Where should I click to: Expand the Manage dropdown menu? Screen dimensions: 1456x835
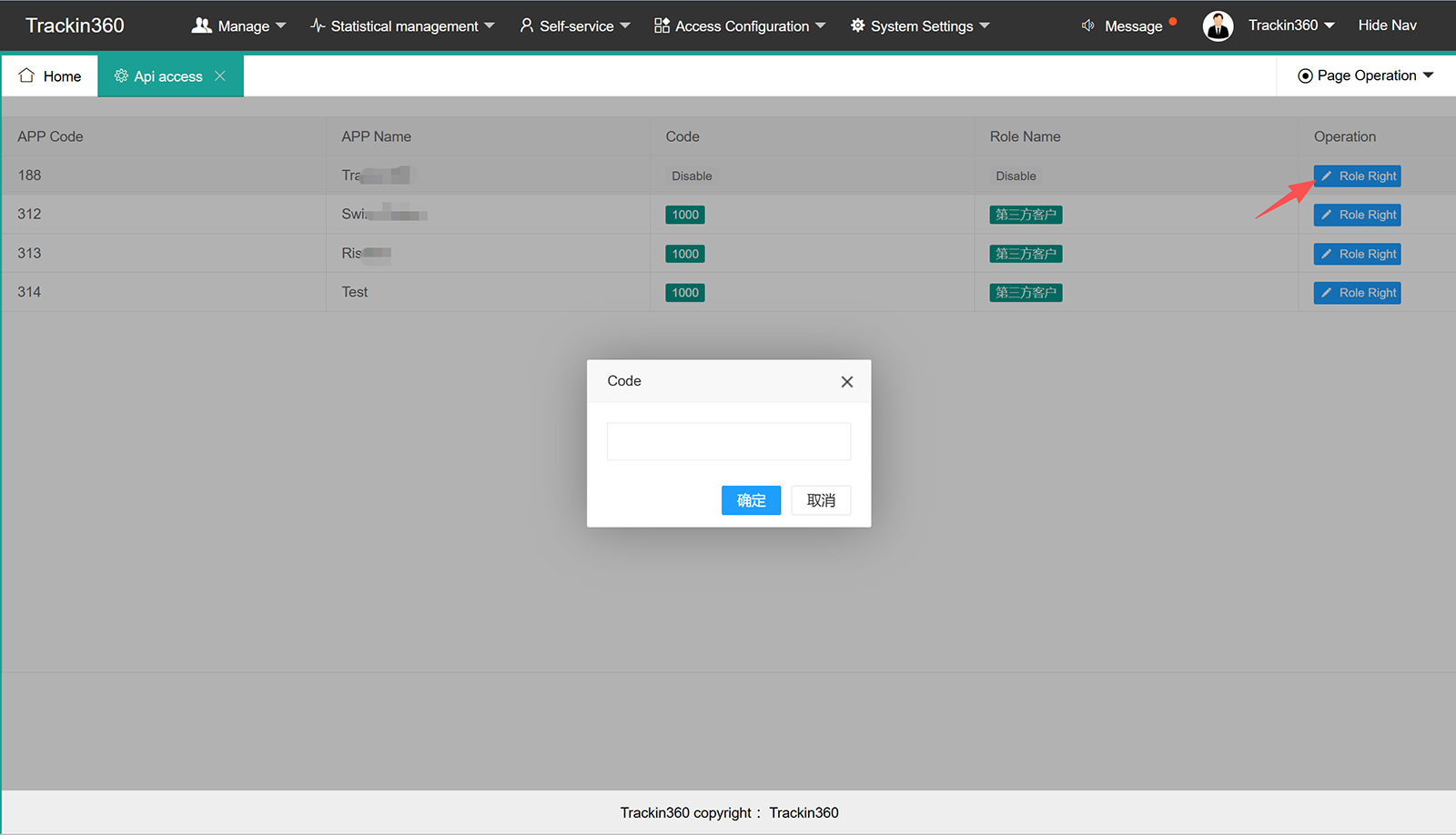click(x=239, y=25)
